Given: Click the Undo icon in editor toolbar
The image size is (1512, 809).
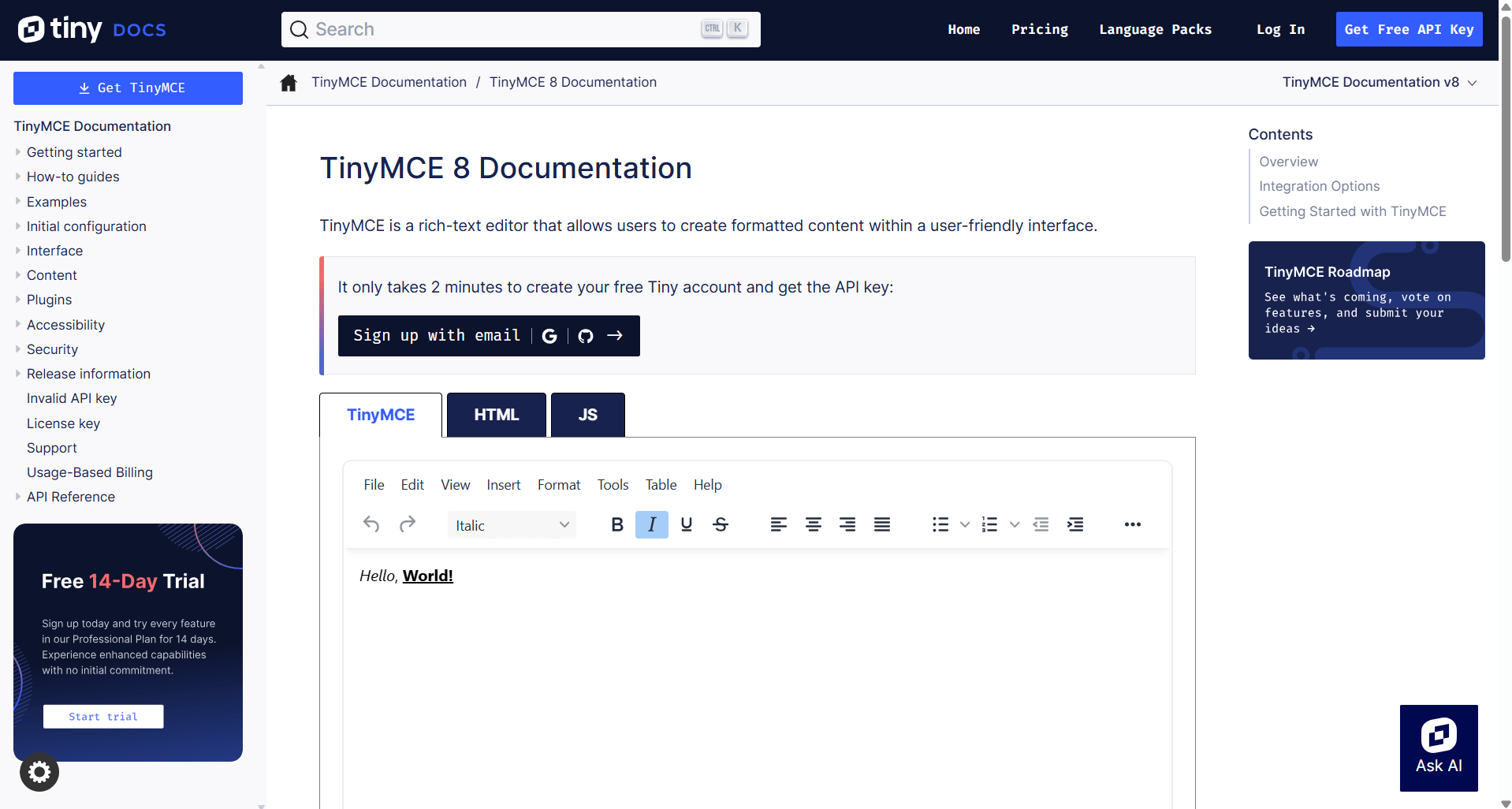Looking at the screenshot, I should 371,524.
